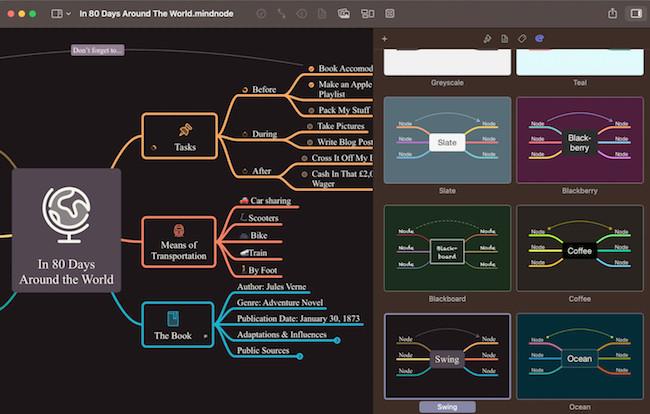The width and height of the screenshot is (650, 414).
Task: Select the "Tasks" node label
Action: point(185,147)
